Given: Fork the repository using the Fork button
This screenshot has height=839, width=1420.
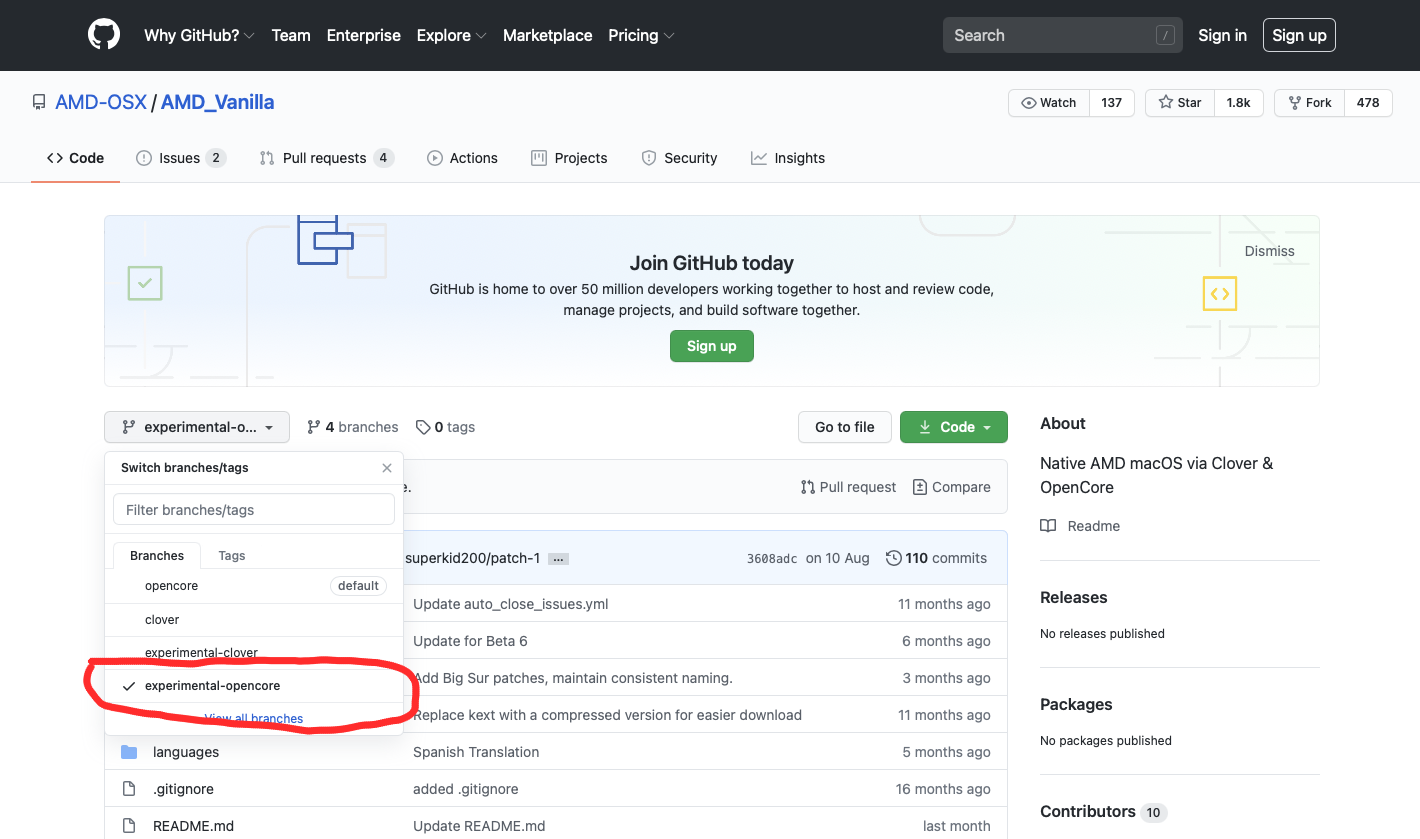Looking at the screenshot, I should coord(1310,103).
